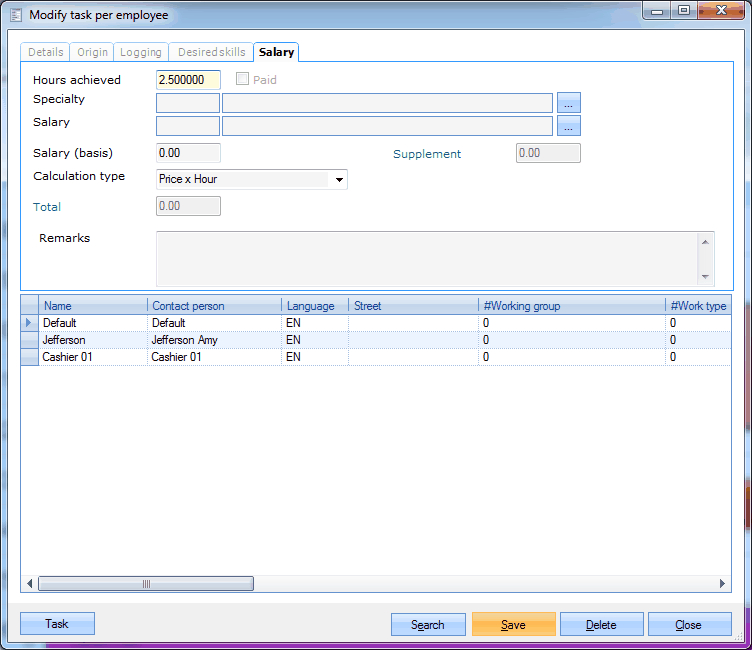
Task: Open the Logging tab
Action: (141, 52)
